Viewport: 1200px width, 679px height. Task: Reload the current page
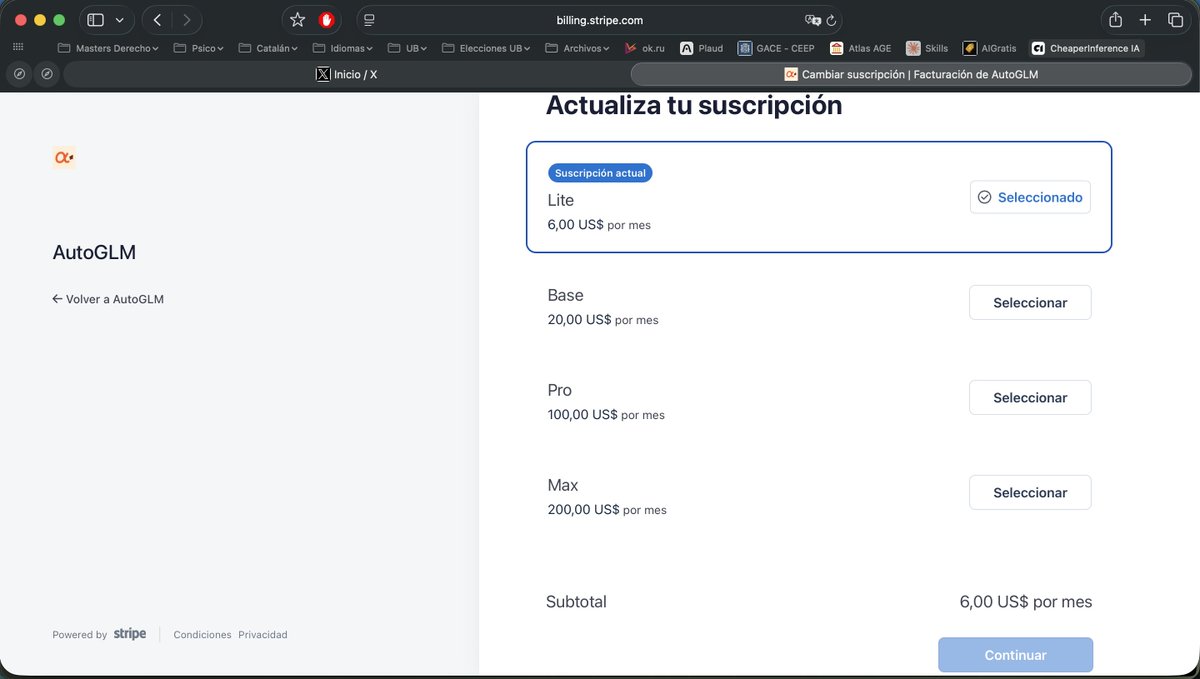tap(830, 20)
